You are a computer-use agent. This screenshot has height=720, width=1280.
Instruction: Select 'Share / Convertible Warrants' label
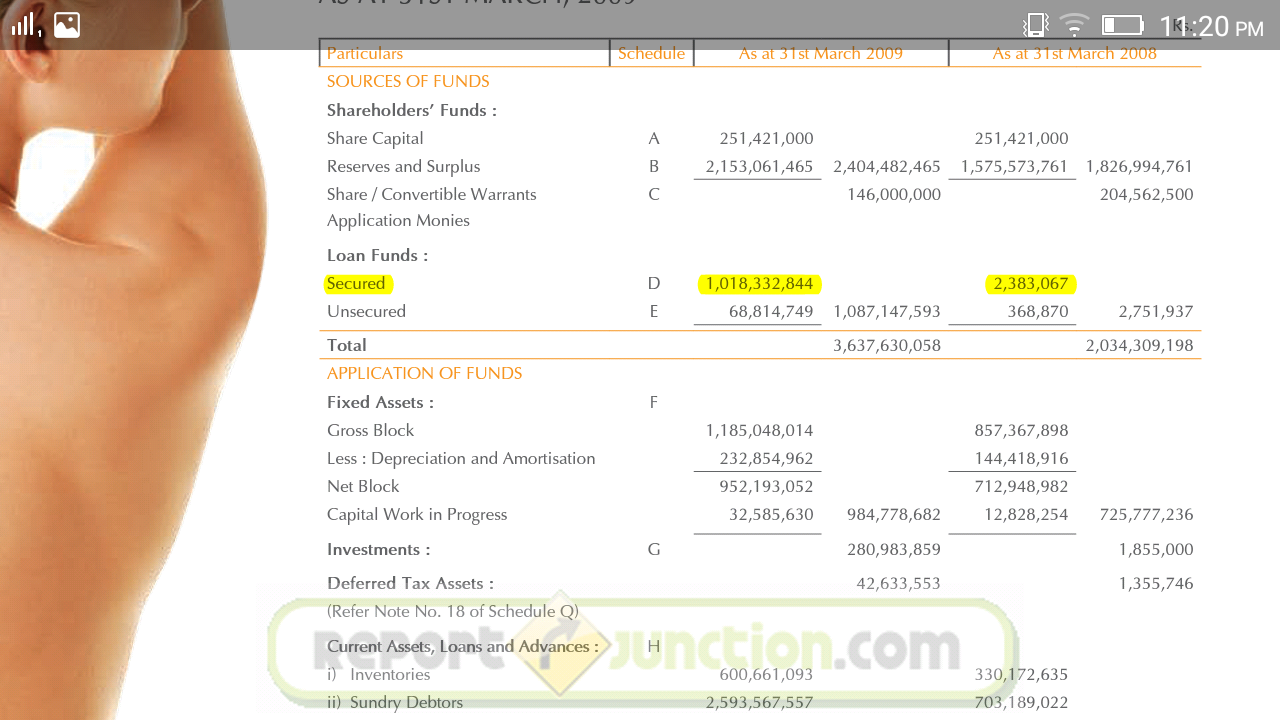(432, 194)
